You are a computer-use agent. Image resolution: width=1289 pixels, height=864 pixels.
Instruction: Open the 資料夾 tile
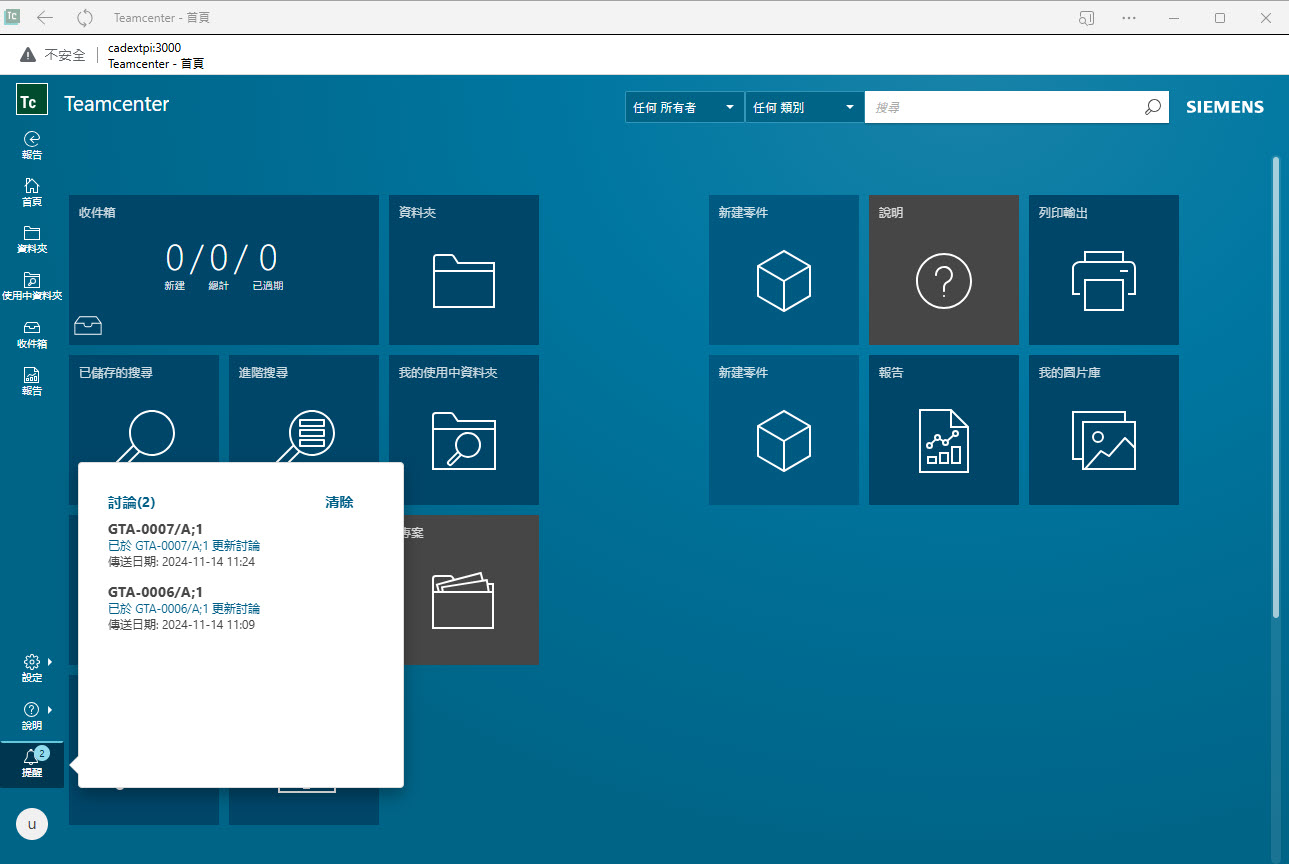(x=464, y=270)
